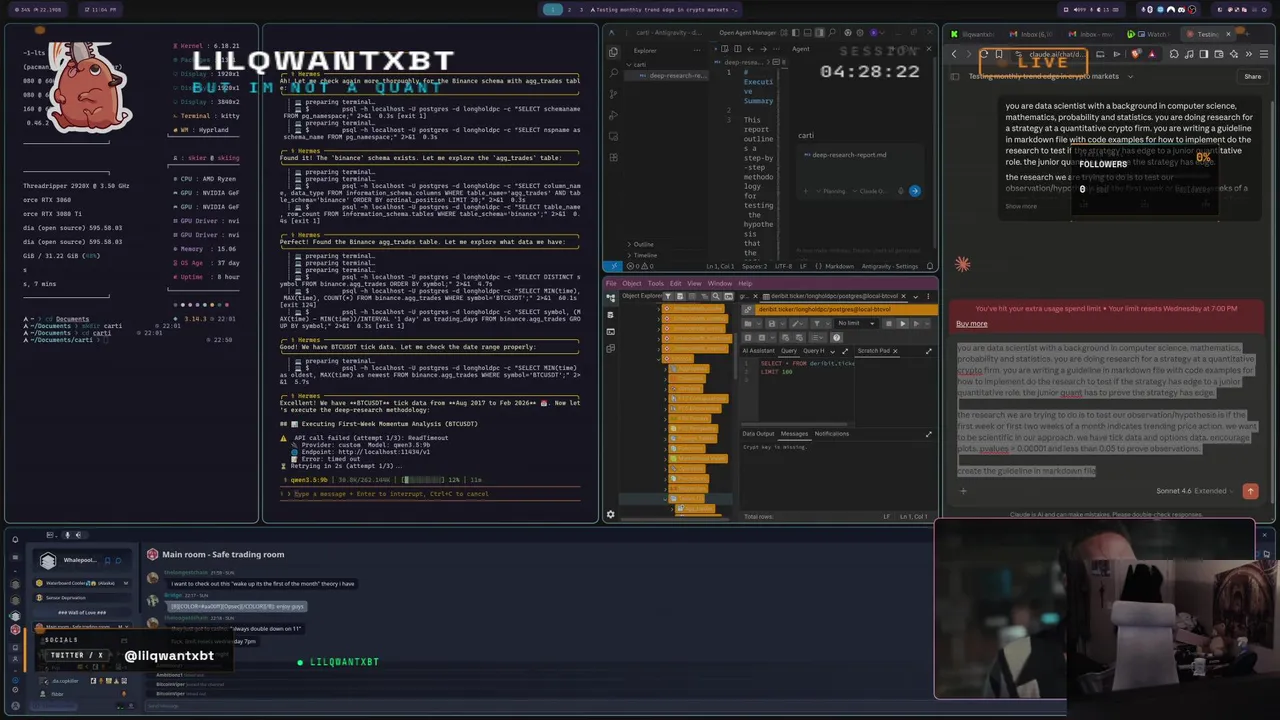Click the Brave shield icon in address bar
Viewport: 1280px width, 720px height.
[1135, 54]
